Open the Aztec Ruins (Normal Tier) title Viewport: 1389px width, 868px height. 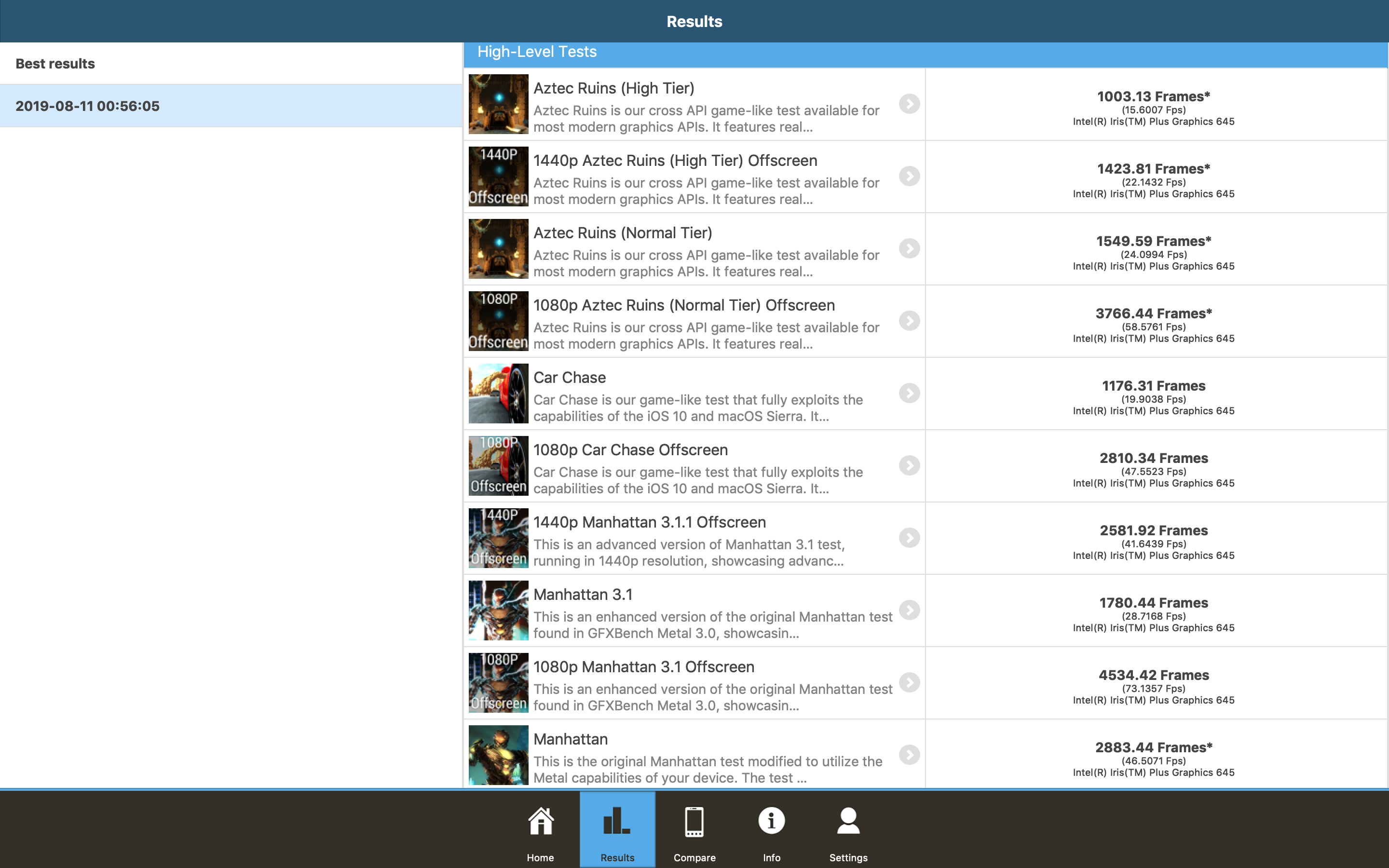pyautogui.click(x=622, y=233)
